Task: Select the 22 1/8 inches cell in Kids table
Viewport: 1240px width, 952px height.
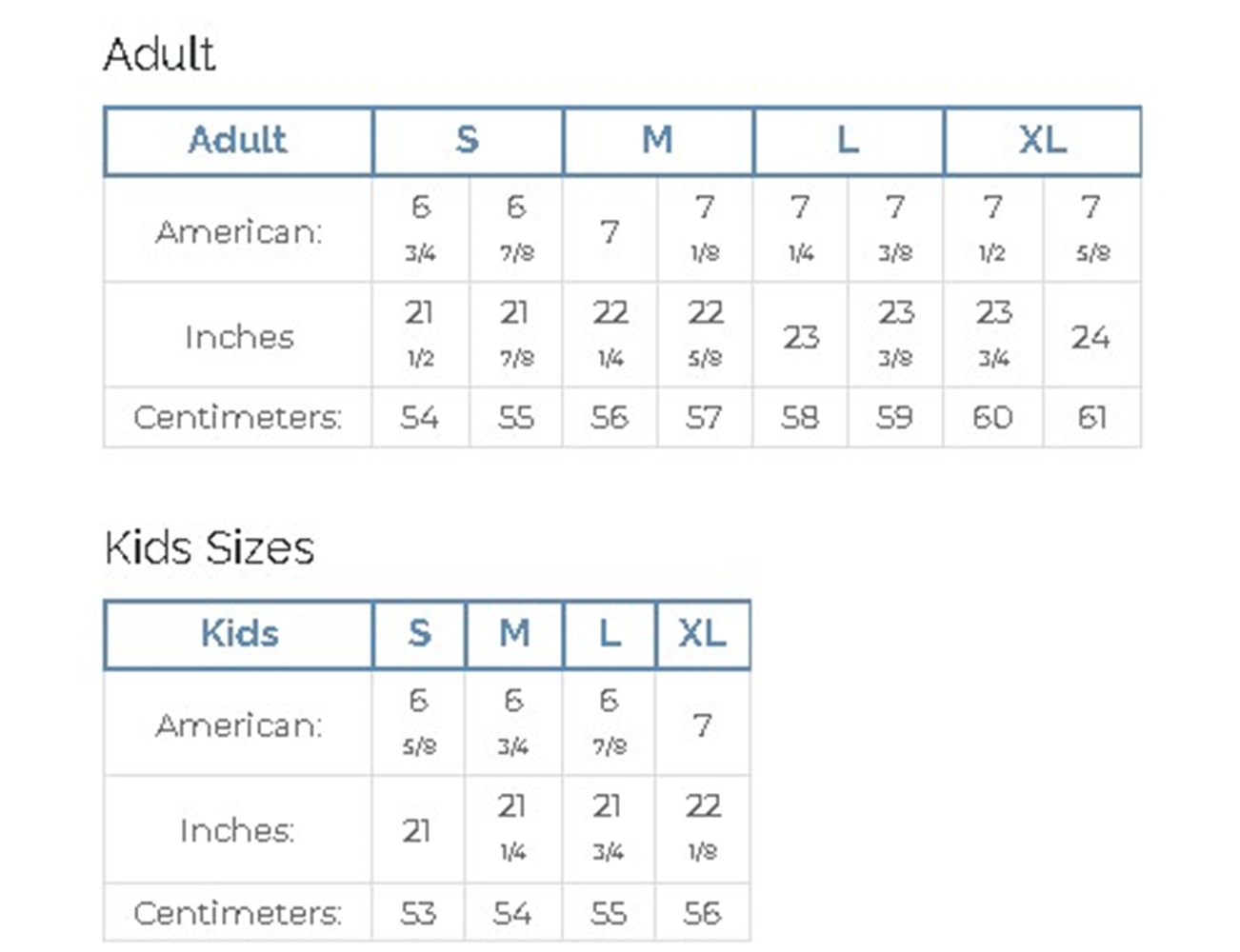Action: point(703,827)
